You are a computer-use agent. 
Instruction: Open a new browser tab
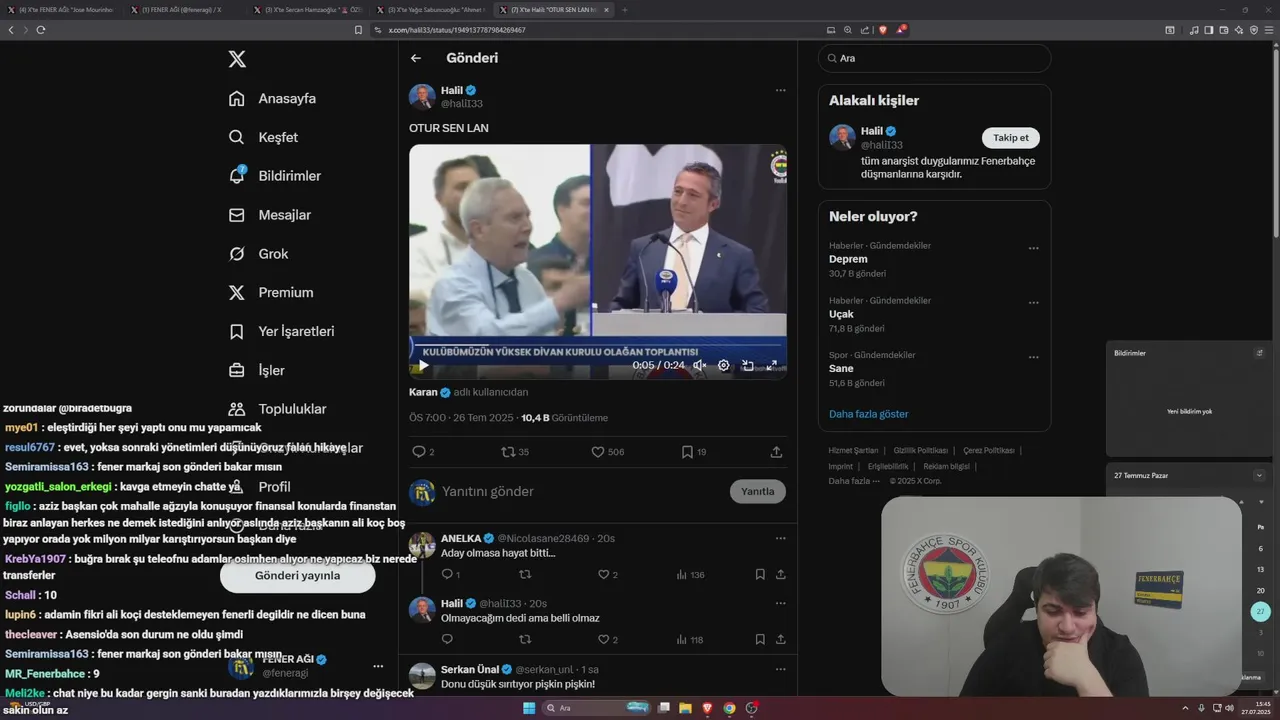625,10
